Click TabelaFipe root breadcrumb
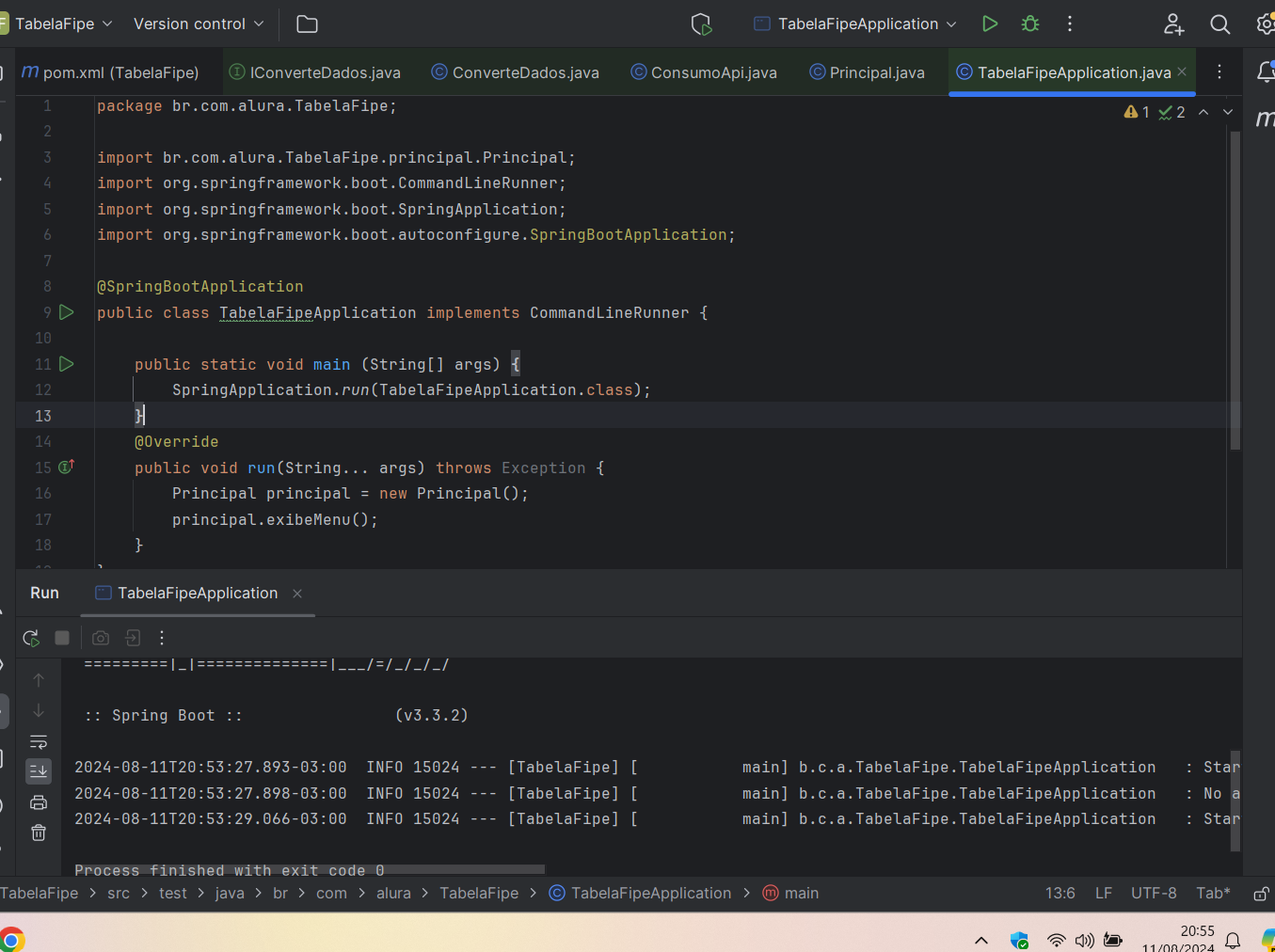 [40, 894]
